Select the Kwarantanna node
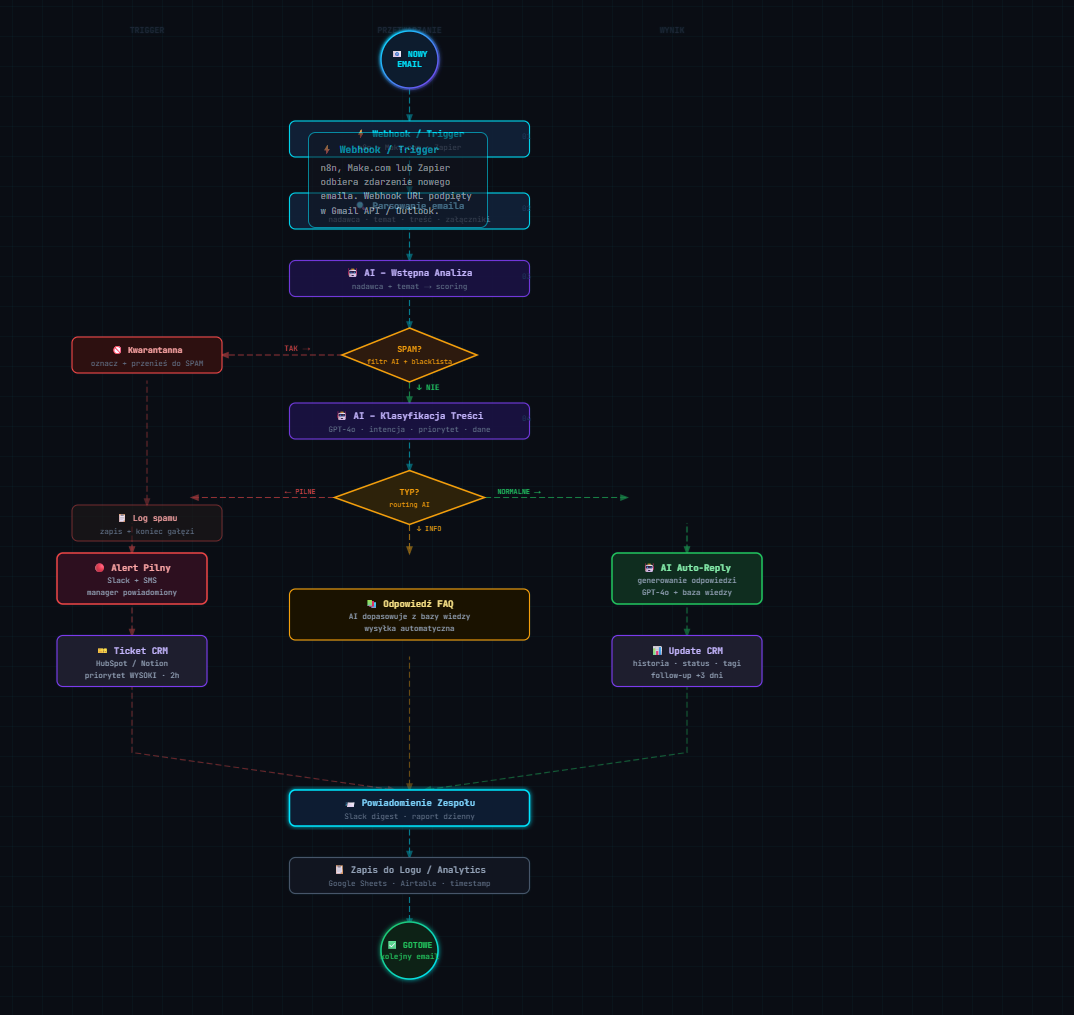 point(147,355)
